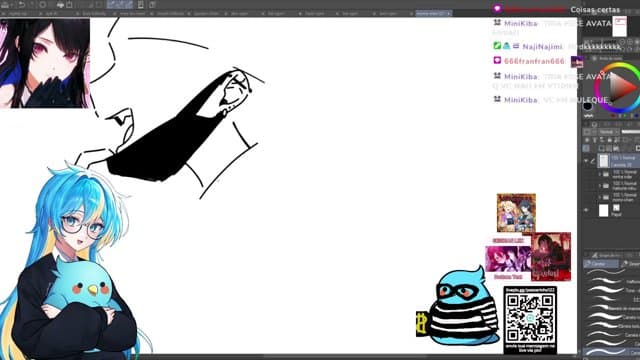Viewport: 640px width, 360px height.
Task: Select the black main drawing color swatch
Action: pyautogui.click(x=587, y=106)
